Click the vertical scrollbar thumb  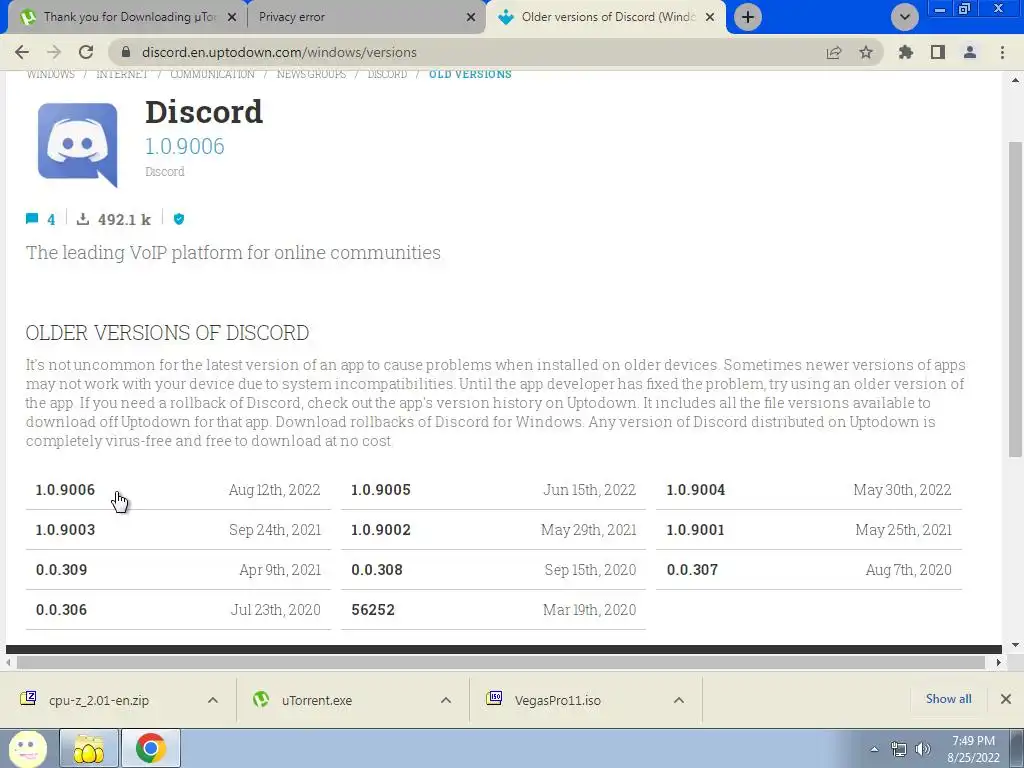(1015, 299)
